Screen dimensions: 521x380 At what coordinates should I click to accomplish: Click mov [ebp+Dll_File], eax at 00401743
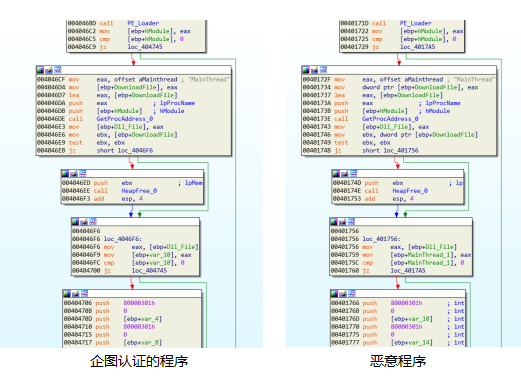366,127
